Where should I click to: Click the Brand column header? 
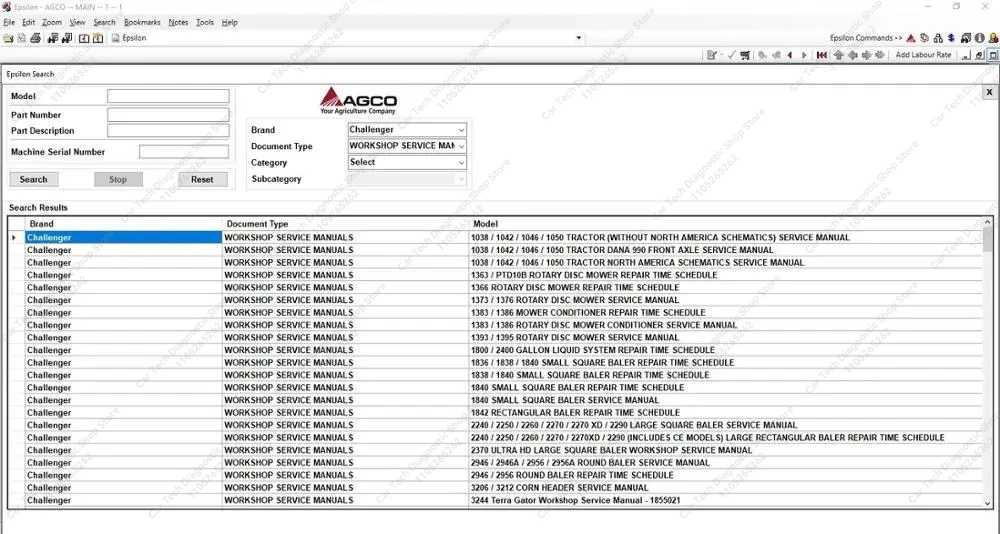[124, 224]
